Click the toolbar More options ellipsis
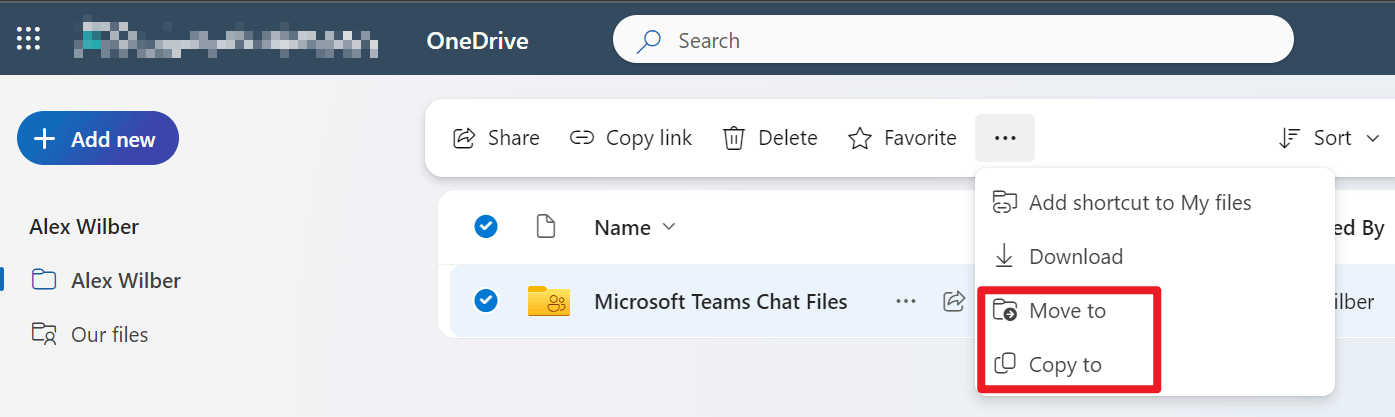 tap(1005, 138)
